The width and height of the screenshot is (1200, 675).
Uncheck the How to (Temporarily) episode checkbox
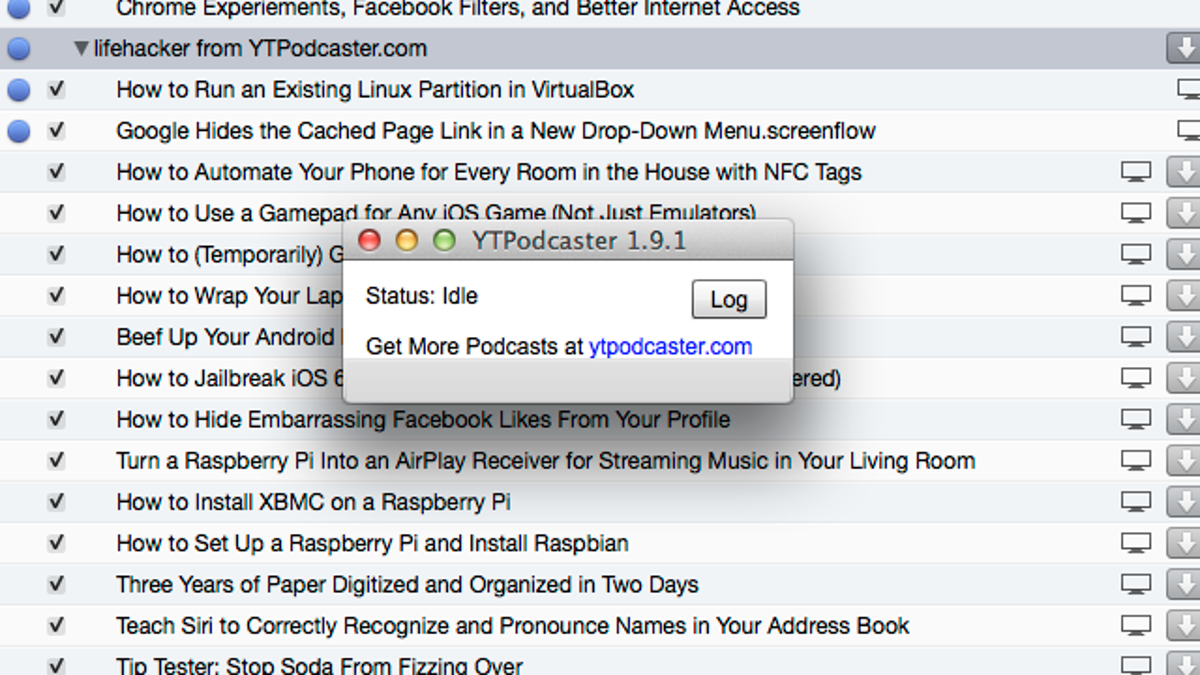pos(56,254)
